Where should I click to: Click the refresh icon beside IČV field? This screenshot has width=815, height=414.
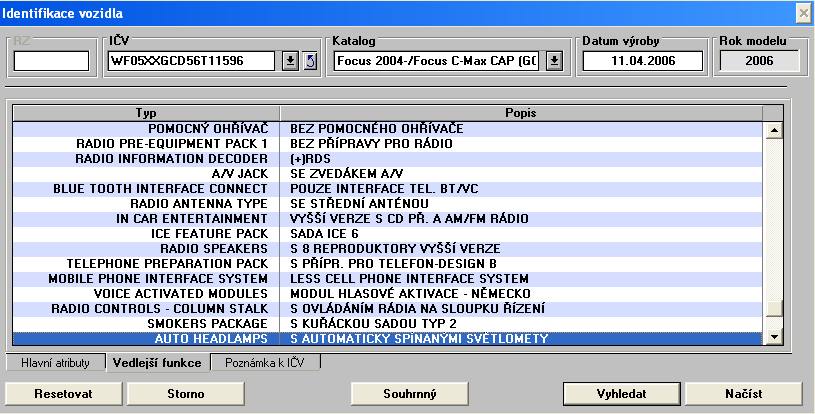[309, 61]
